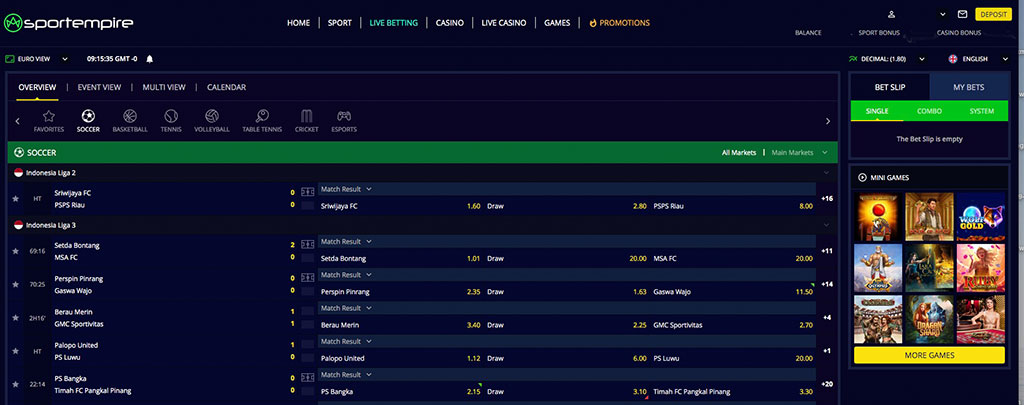This screenshot has height=405, width=1024.
Task: Open the Sport menu
Action: pos(340,23)
